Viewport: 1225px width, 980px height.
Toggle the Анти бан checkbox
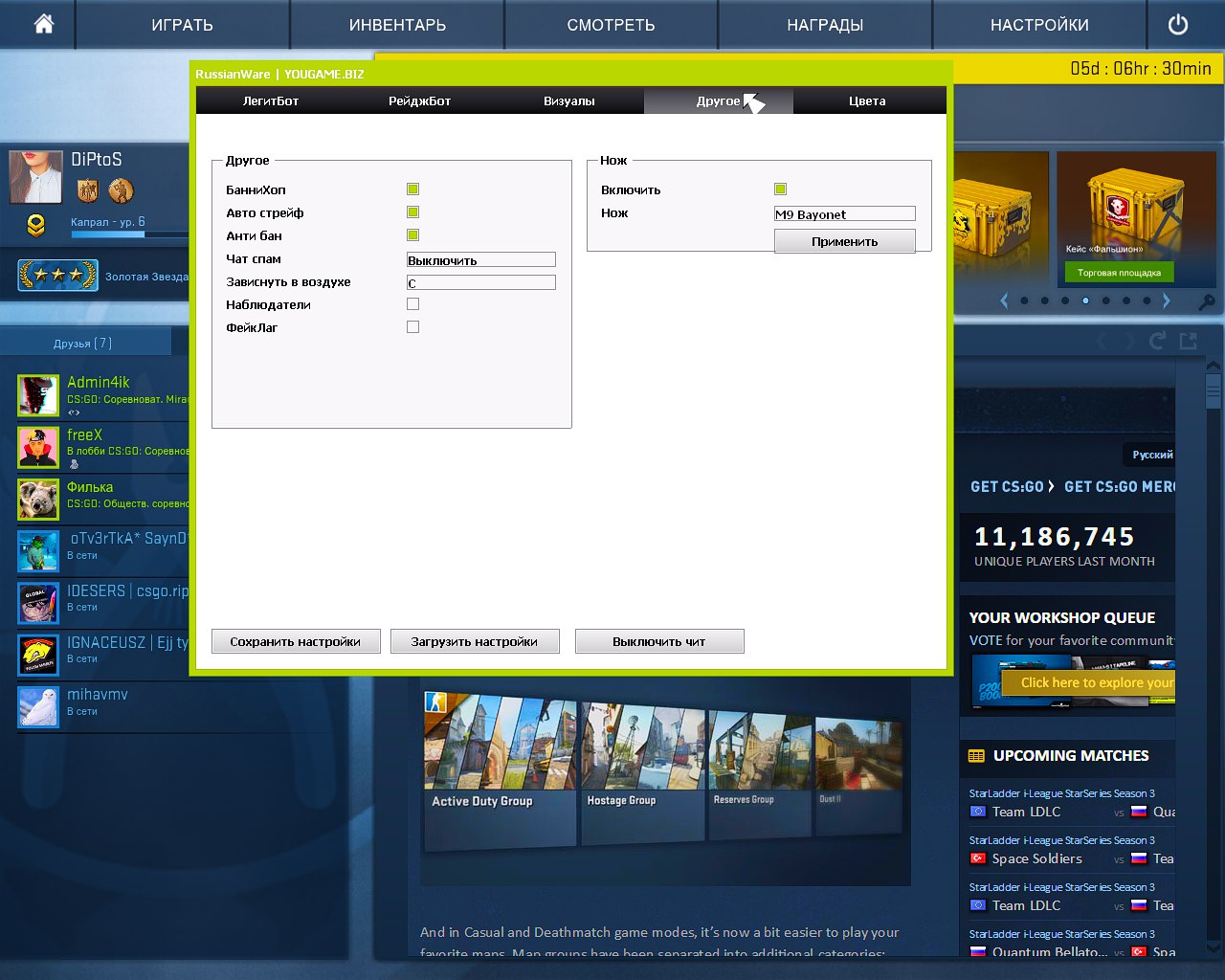[412, 235]
